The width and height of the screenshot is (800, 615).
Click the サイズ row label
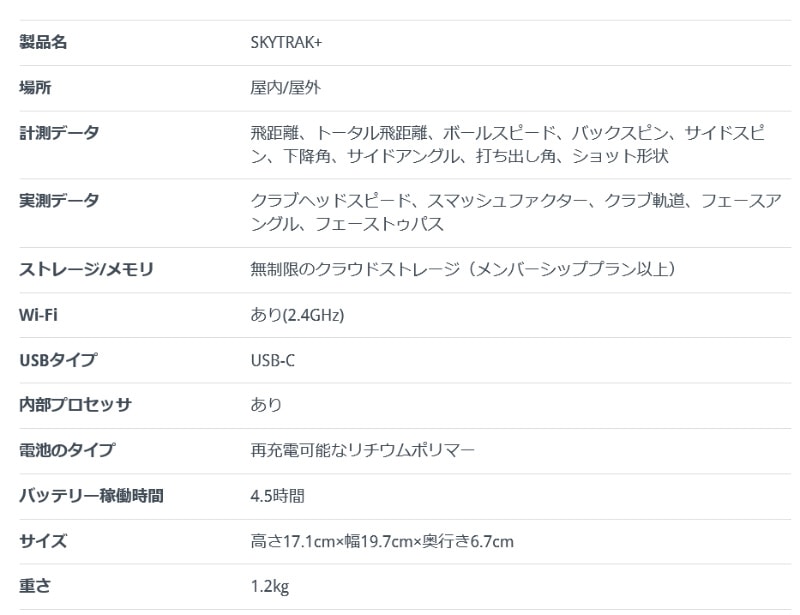[x=43, y=542]
